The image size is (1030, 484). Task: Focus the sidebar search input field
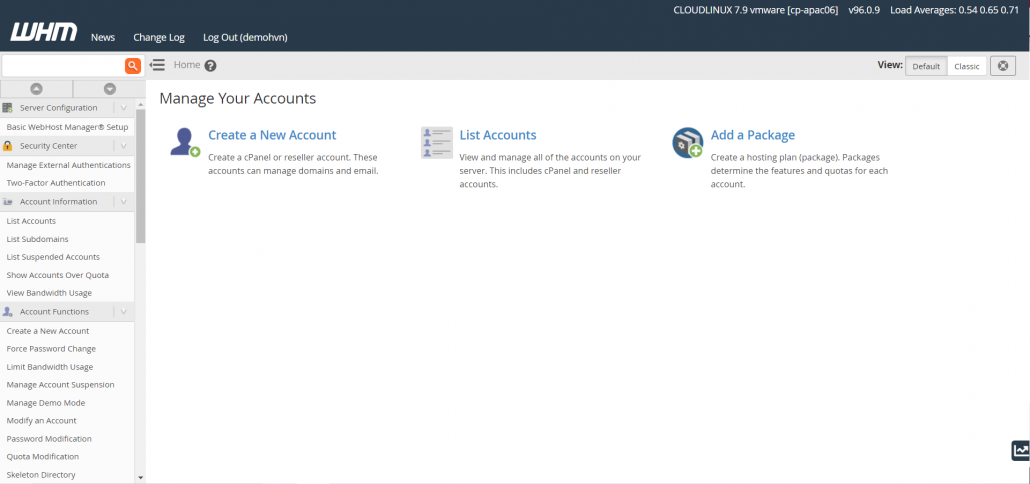point(63,65)
